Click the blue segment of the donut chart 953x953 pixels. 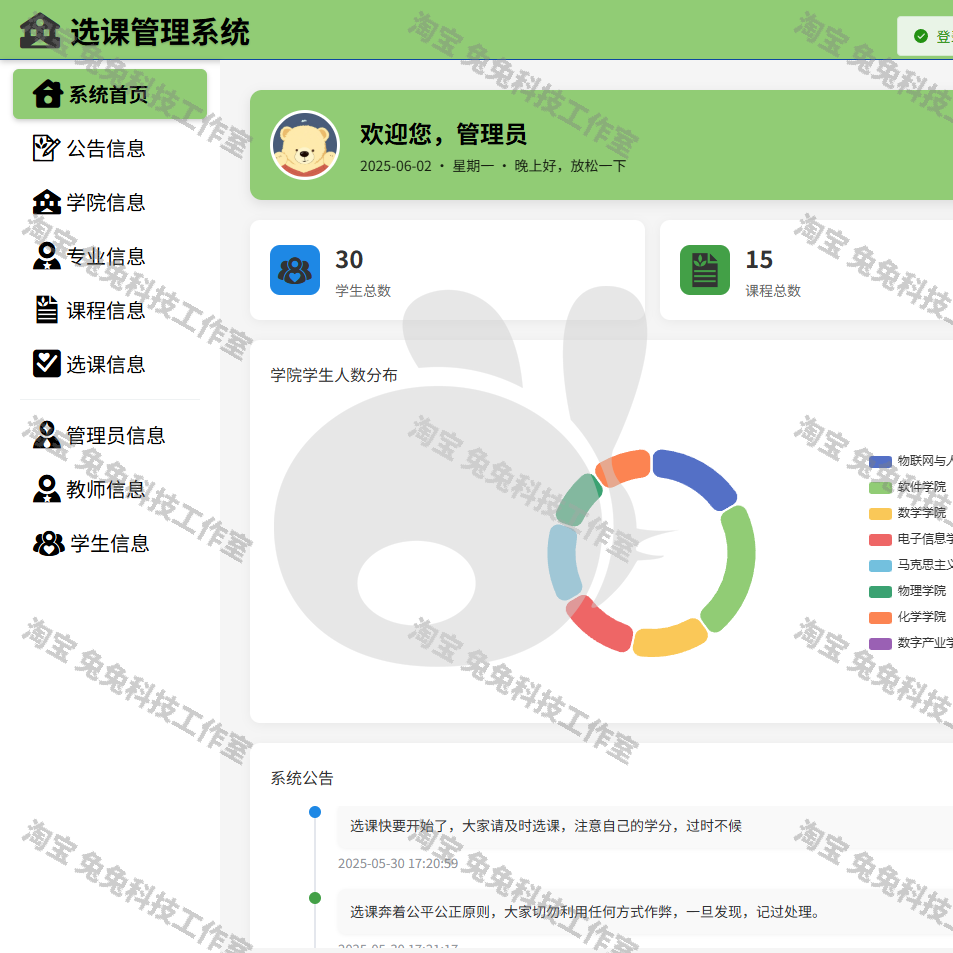(x=699, y=475)
